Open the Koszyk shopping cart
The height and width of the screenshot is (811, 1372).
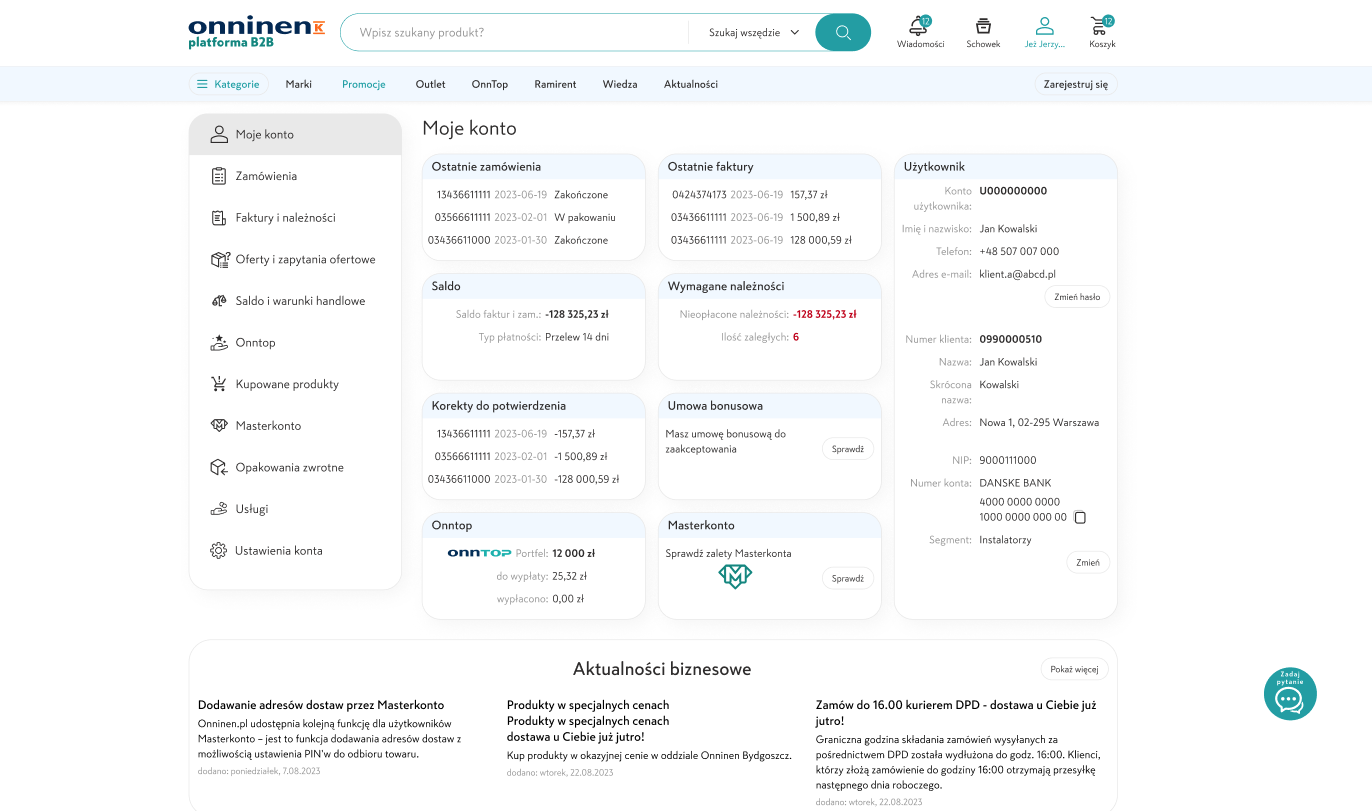pos(1102,31)
